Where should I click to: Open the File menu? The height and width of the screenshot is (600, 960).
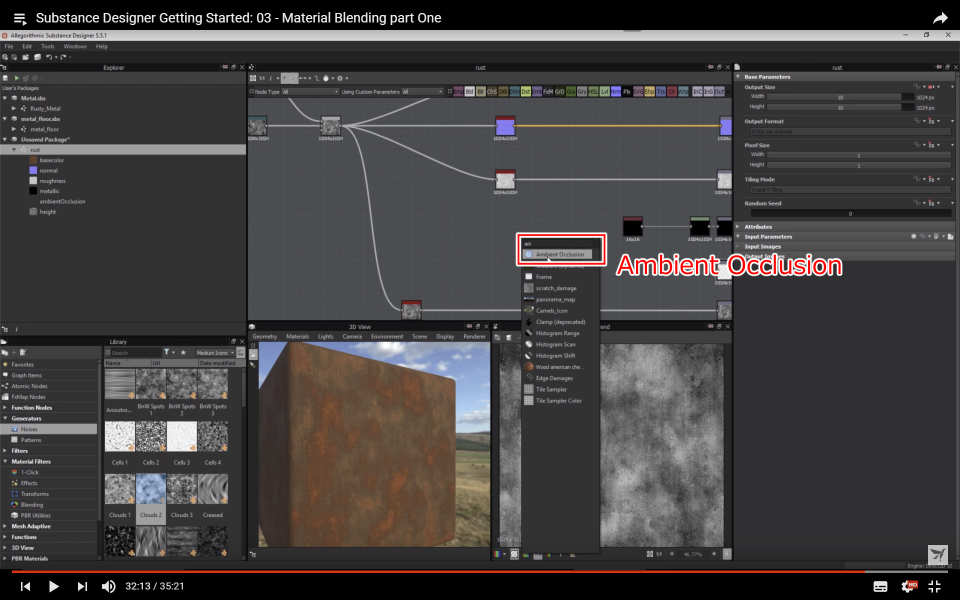coord(9,47)
